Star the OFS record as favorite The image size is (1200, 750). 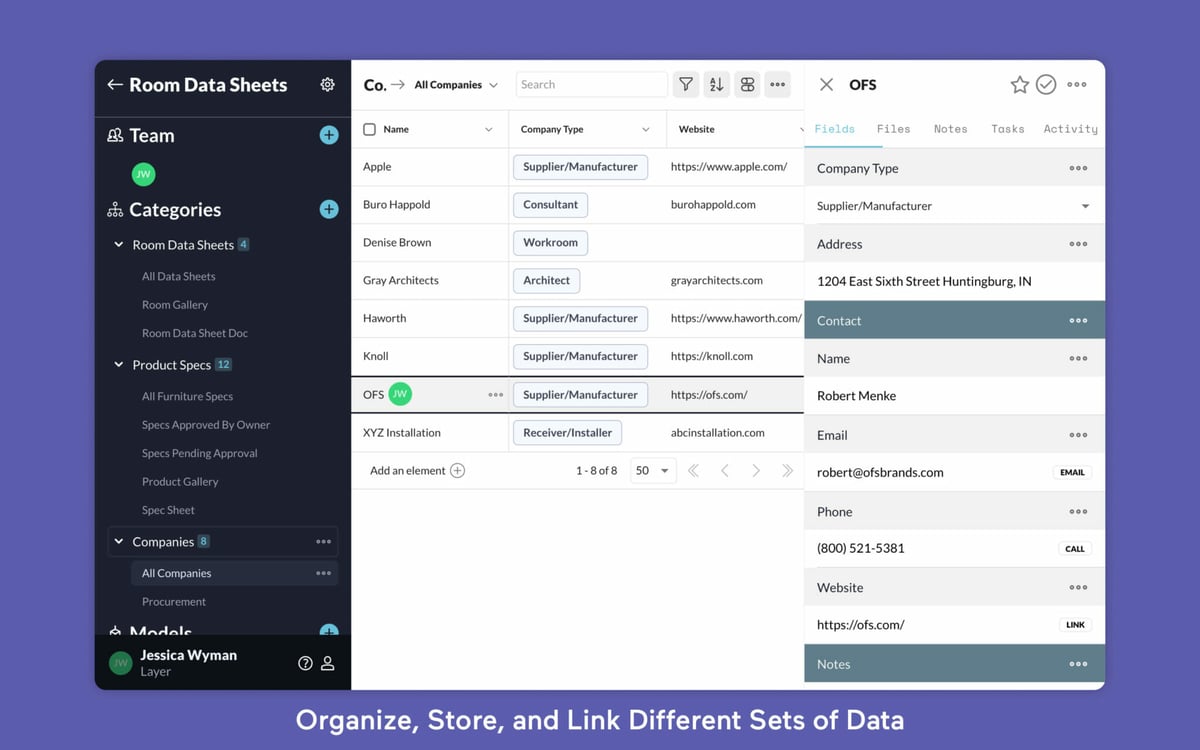pyautogui.click(x=1019, y=85)
